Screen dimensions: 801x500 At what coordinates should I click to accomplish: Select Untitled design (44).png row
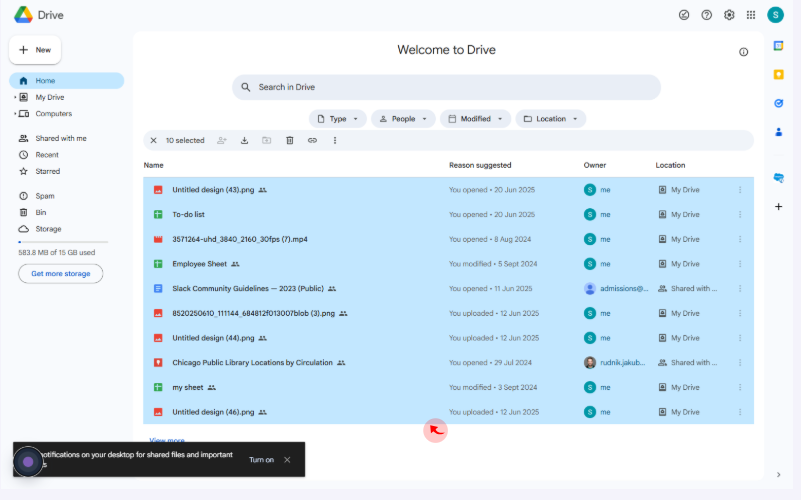pos(448,338)
